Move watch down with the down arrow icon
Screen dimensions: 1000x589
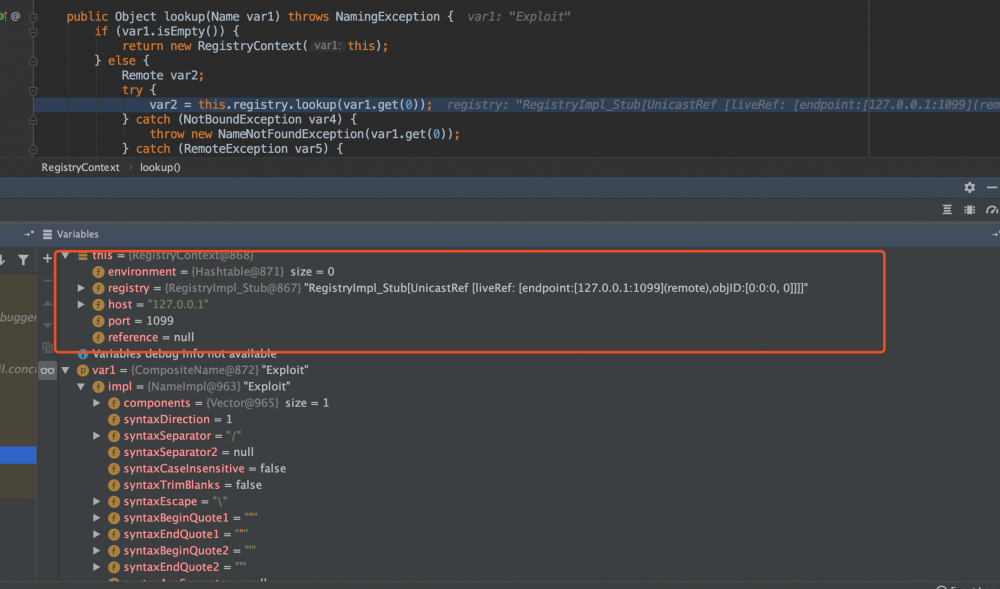[47, 325]
